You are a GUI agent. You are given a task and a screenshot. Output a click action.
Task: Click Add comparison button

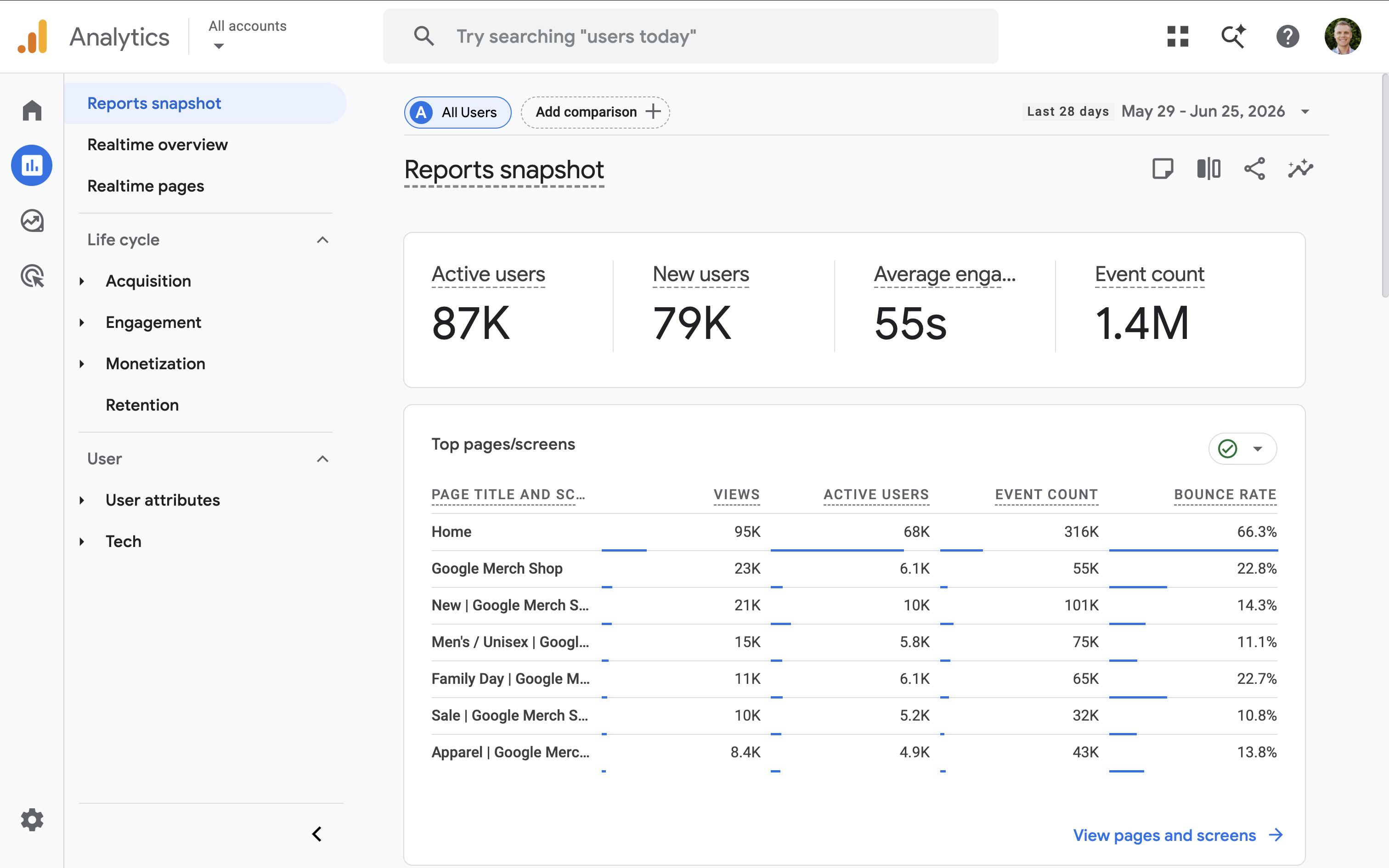[595, 112]
